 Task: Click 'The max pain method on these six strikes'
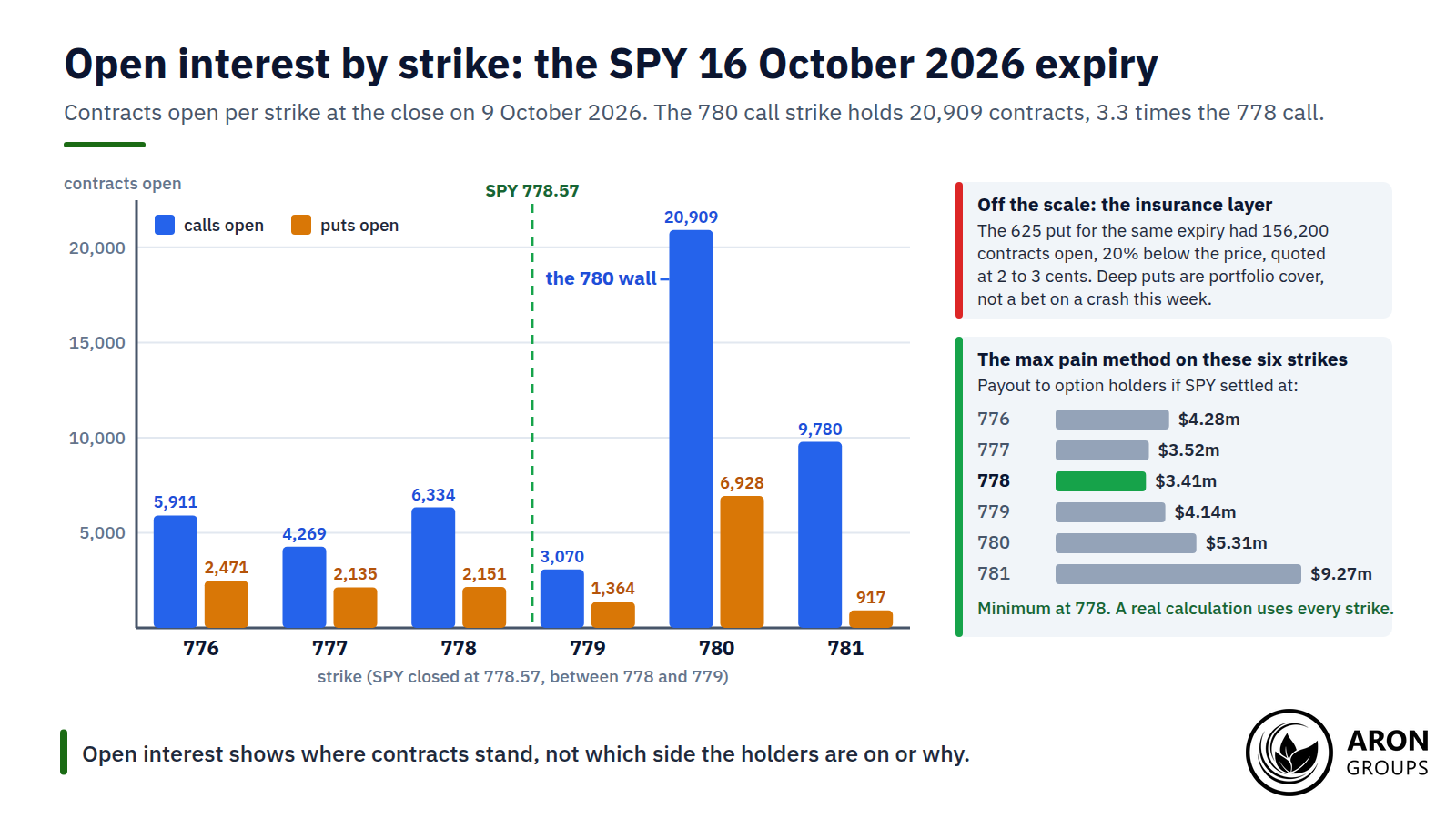pyautogui.click(x=1162, y=359)
